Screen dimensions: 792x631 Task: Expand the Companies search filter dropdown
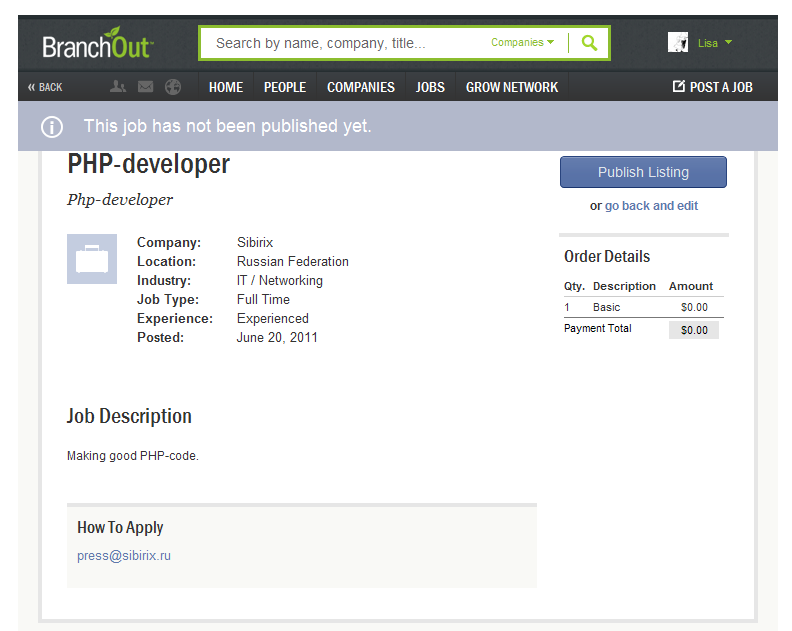click(x=522, y=42)
